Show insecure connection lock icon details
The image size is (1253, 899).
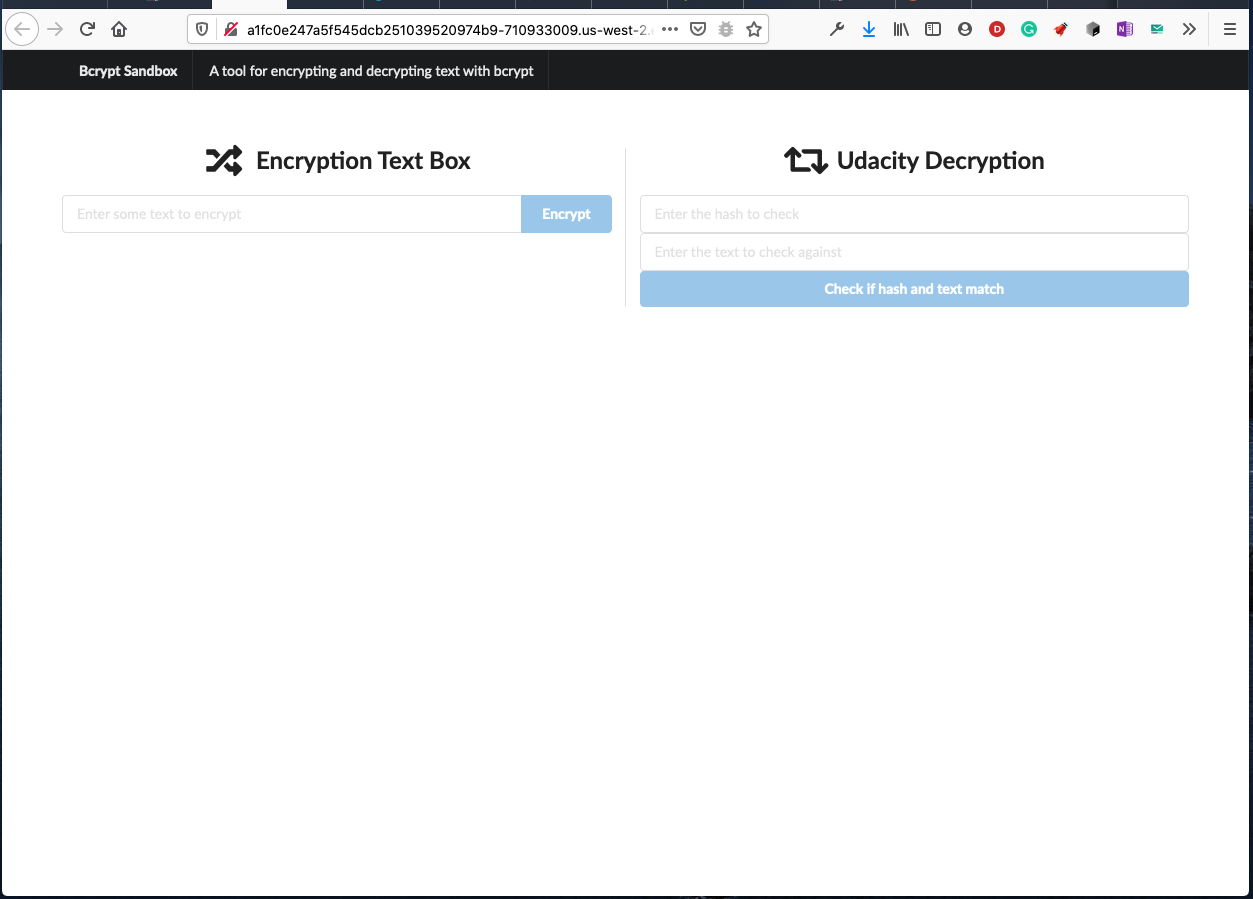coord(231,29)
